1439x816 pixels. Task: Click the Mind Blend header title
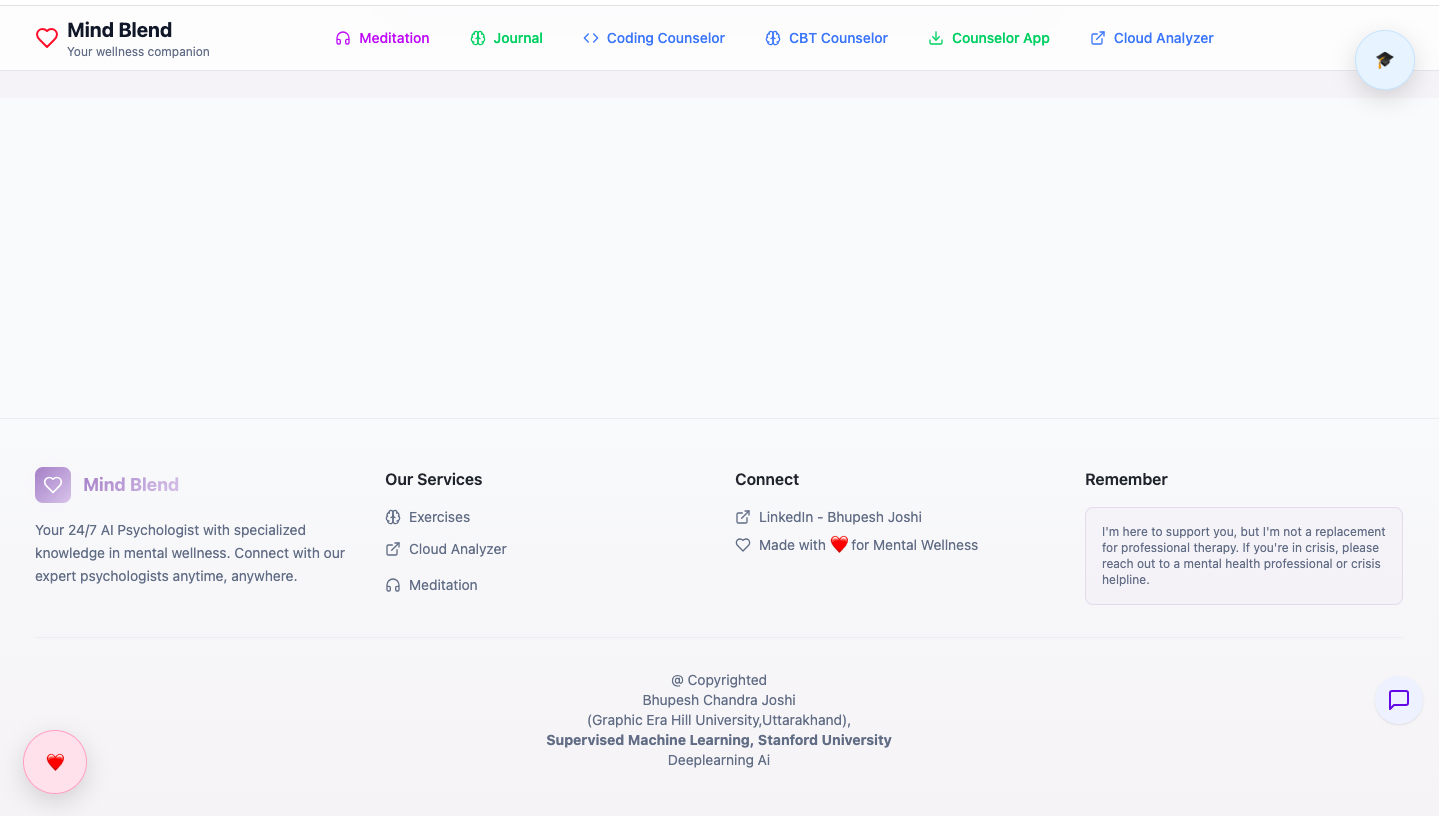(119, 30)
